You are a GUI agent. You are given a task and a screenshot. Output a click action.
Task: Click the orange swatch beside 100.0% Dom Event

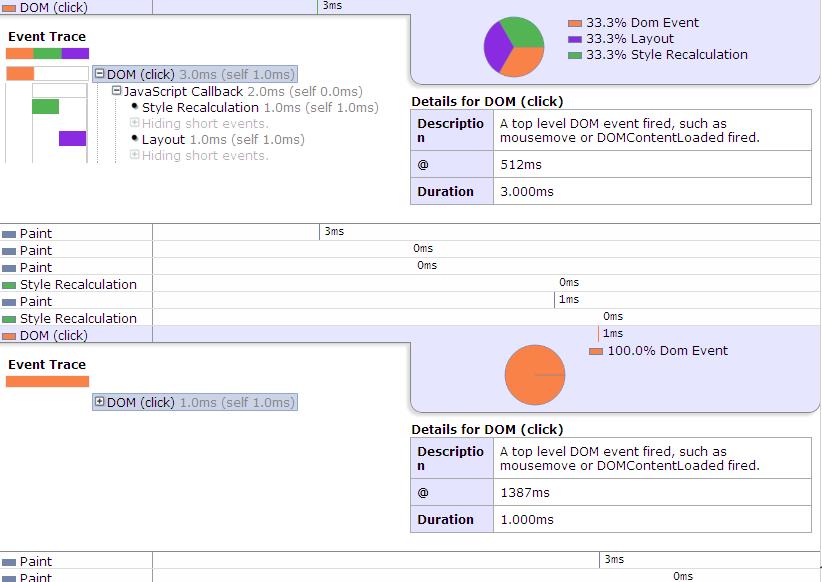[596, 351]
